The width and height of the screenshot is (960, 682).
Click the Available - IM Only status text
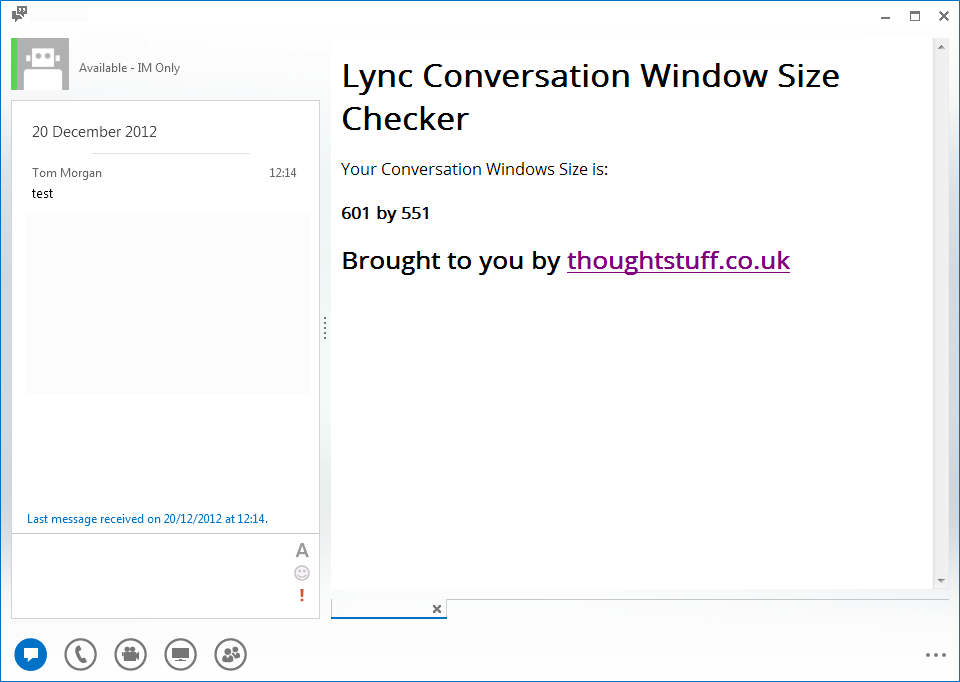[129, 68]
